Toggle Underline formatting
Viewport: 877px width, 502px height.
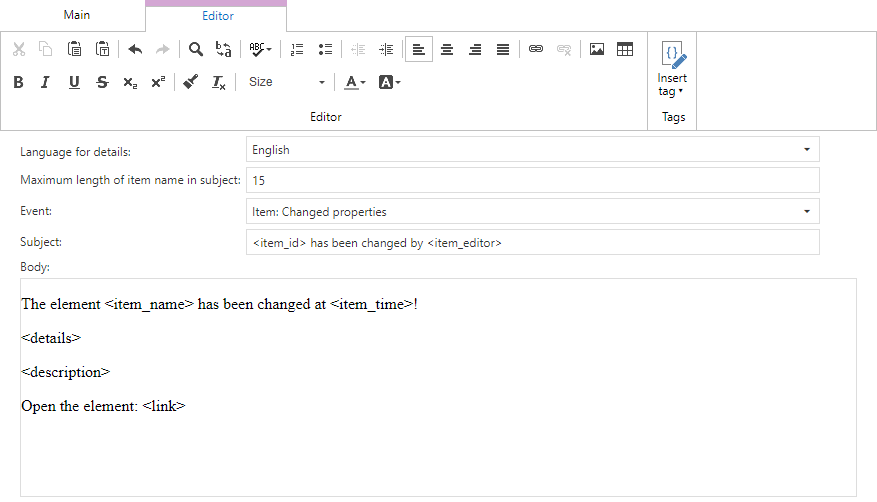point(74,82)
